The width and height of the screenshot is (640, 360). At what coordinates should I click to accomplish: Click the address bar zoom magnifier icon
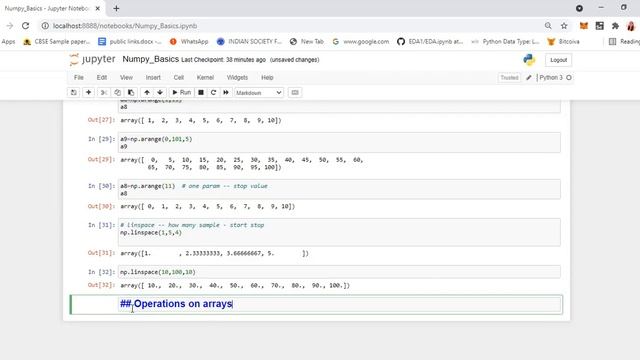pos(548,26)
